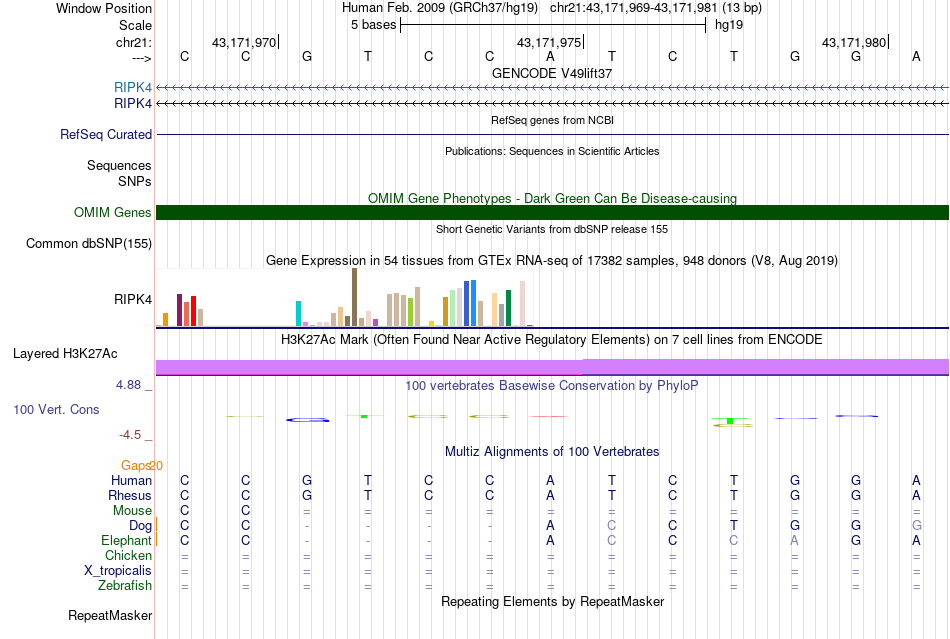Click the tallest brown bar in GTEx chart
Screen dimensions: 950x639
354,297
